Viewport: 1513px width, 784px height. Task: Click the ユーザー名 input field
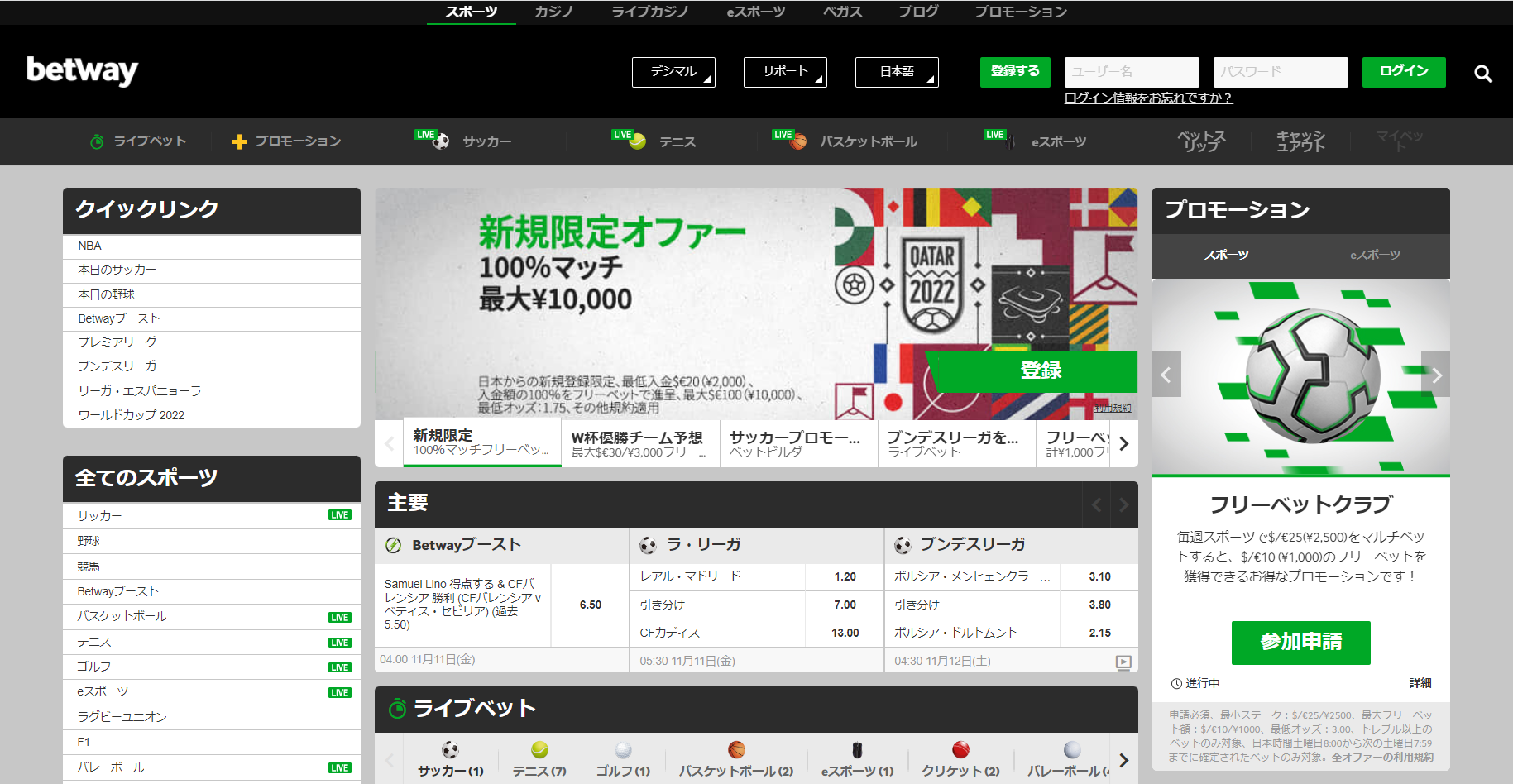point(1132,72)
